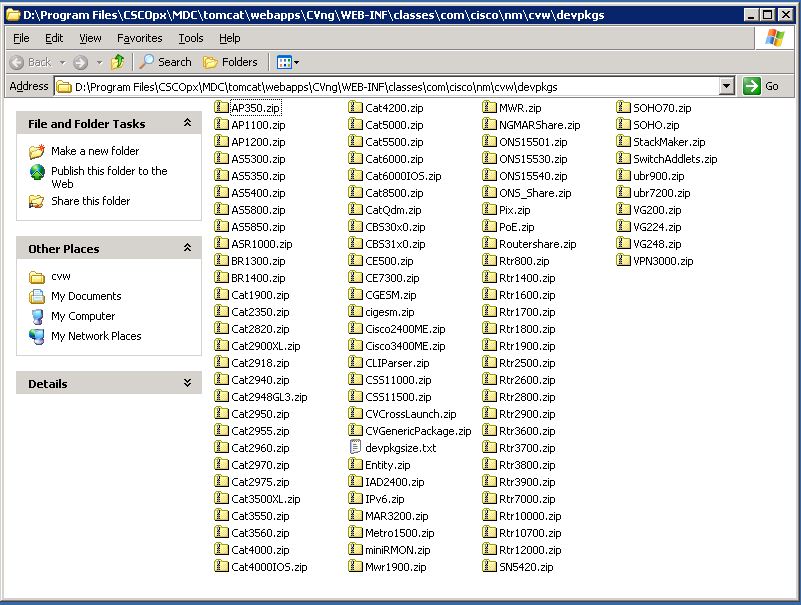Select the VPN3000.zip file icon
The width and height of the screenshot is (801, 605).
(x=623, y=260)
